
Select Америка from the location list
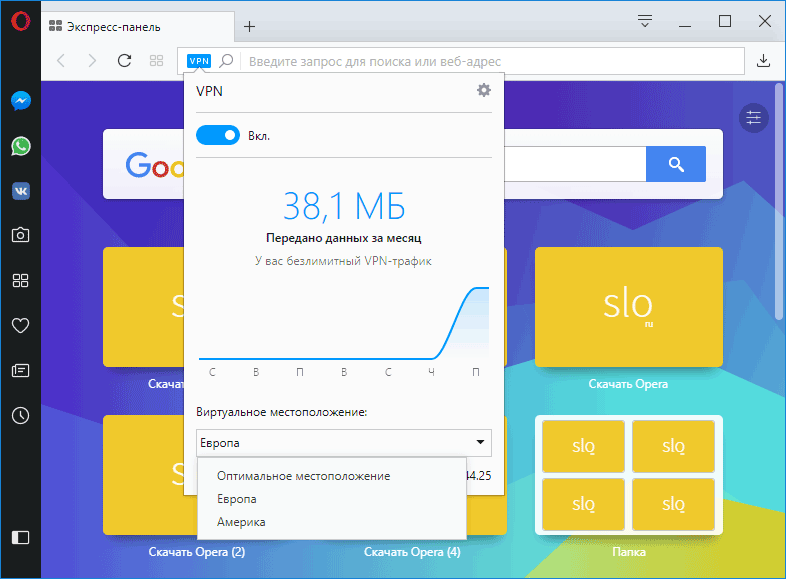coord(332,522)
